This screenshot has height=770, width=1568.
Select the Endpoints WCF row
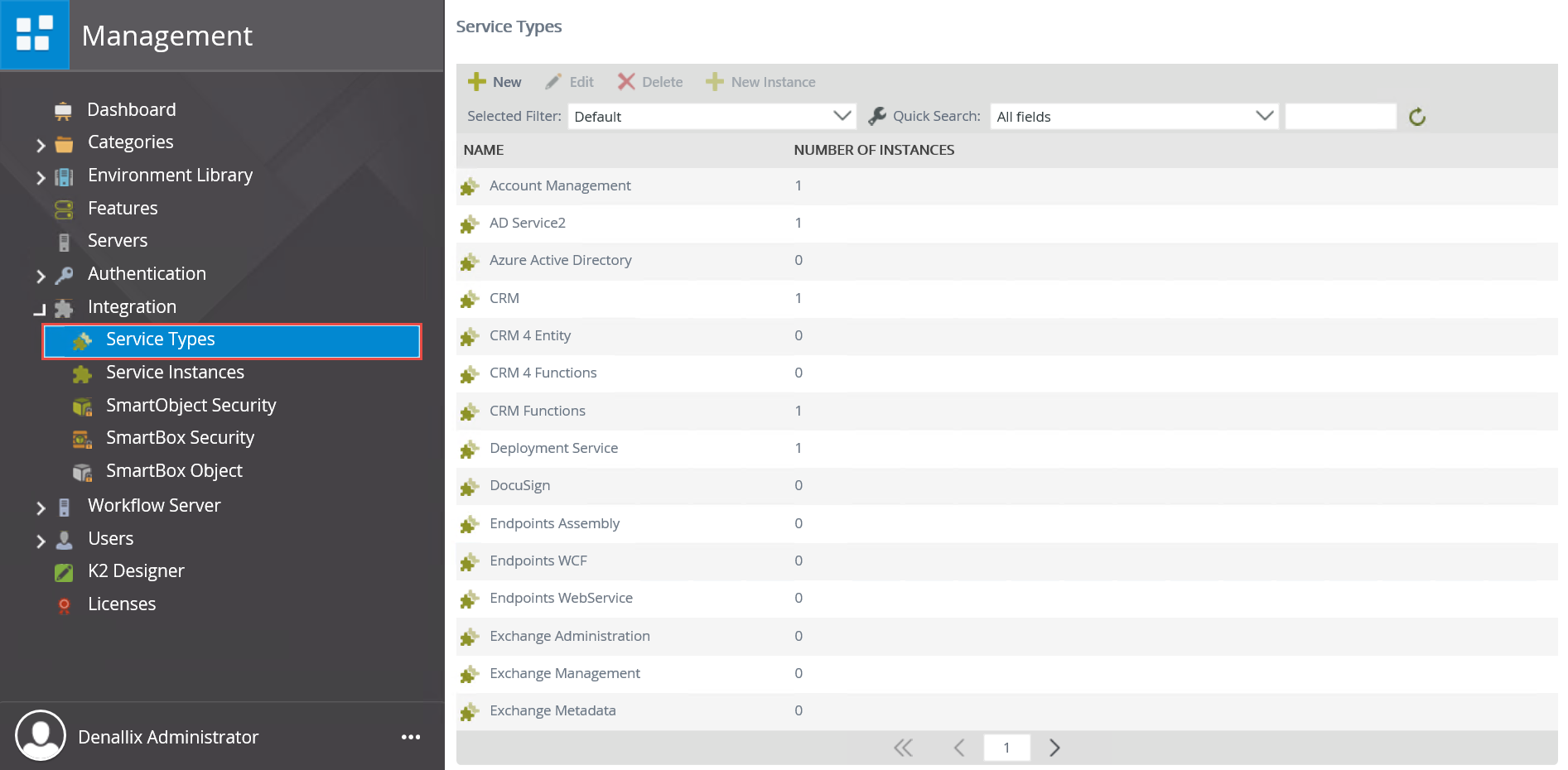1006,561
